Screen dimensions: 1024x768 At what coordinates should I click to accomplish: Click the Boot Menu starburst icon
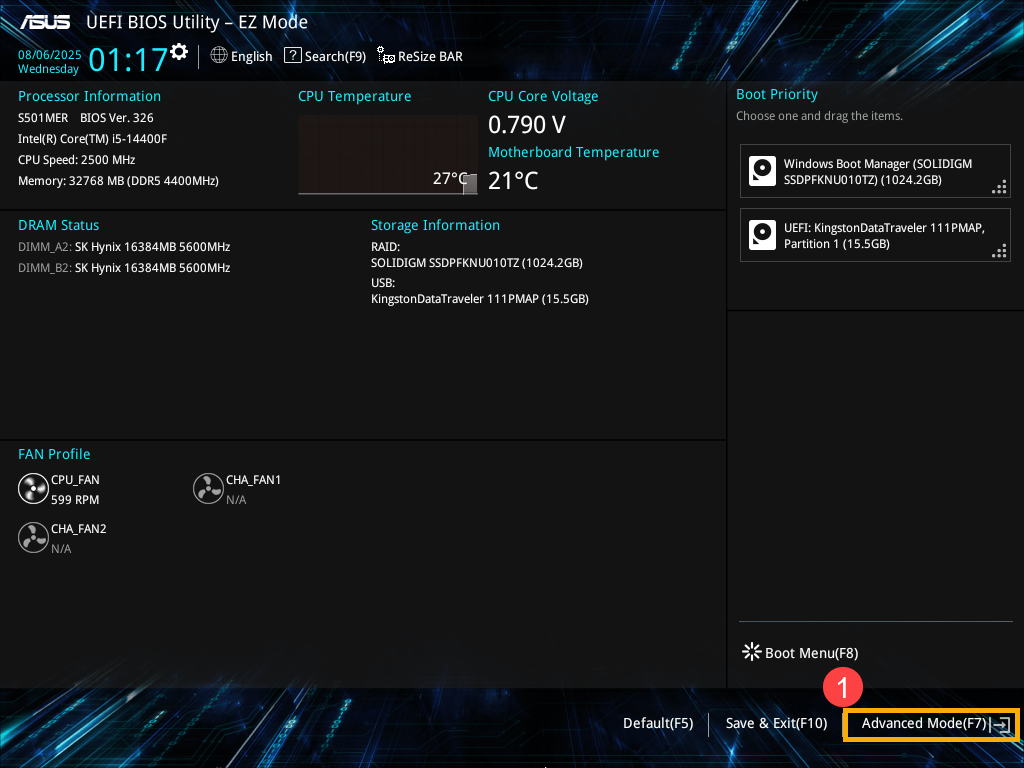click(752, 652)
